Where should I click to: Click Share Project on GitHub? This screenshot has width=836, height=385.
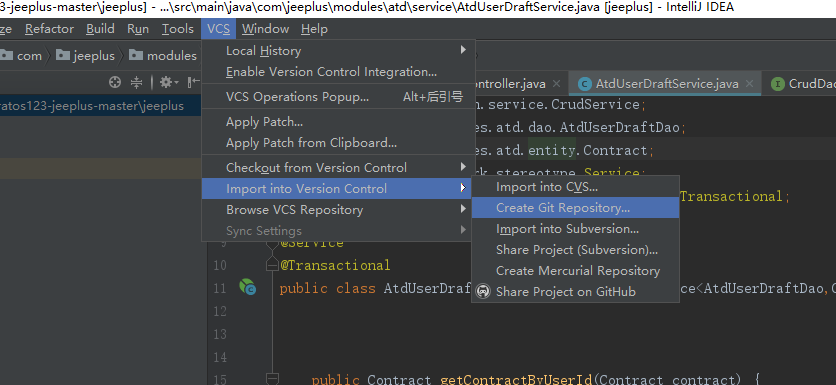pos(575,292)
